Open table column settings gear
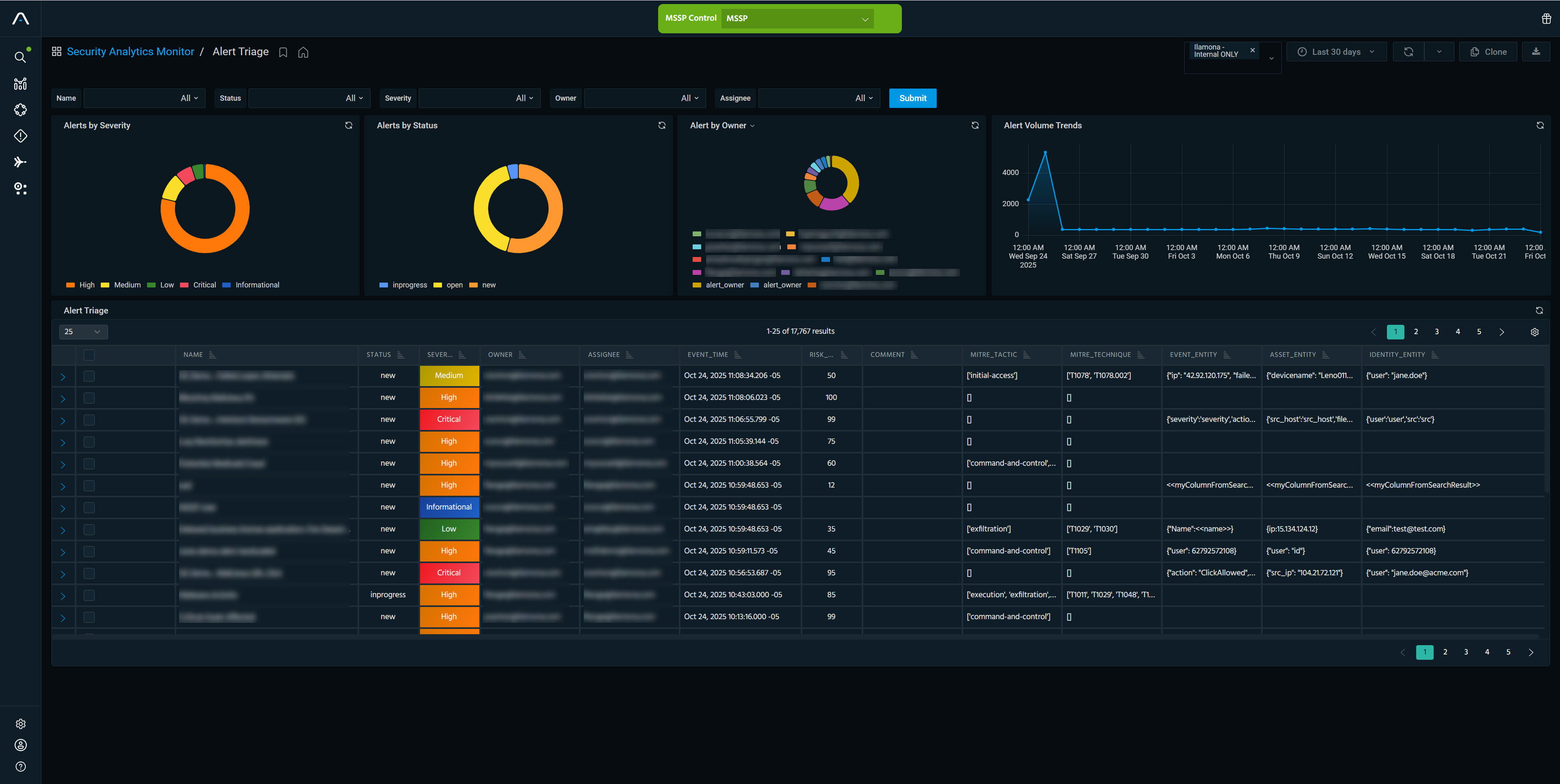 (1534, 332)
